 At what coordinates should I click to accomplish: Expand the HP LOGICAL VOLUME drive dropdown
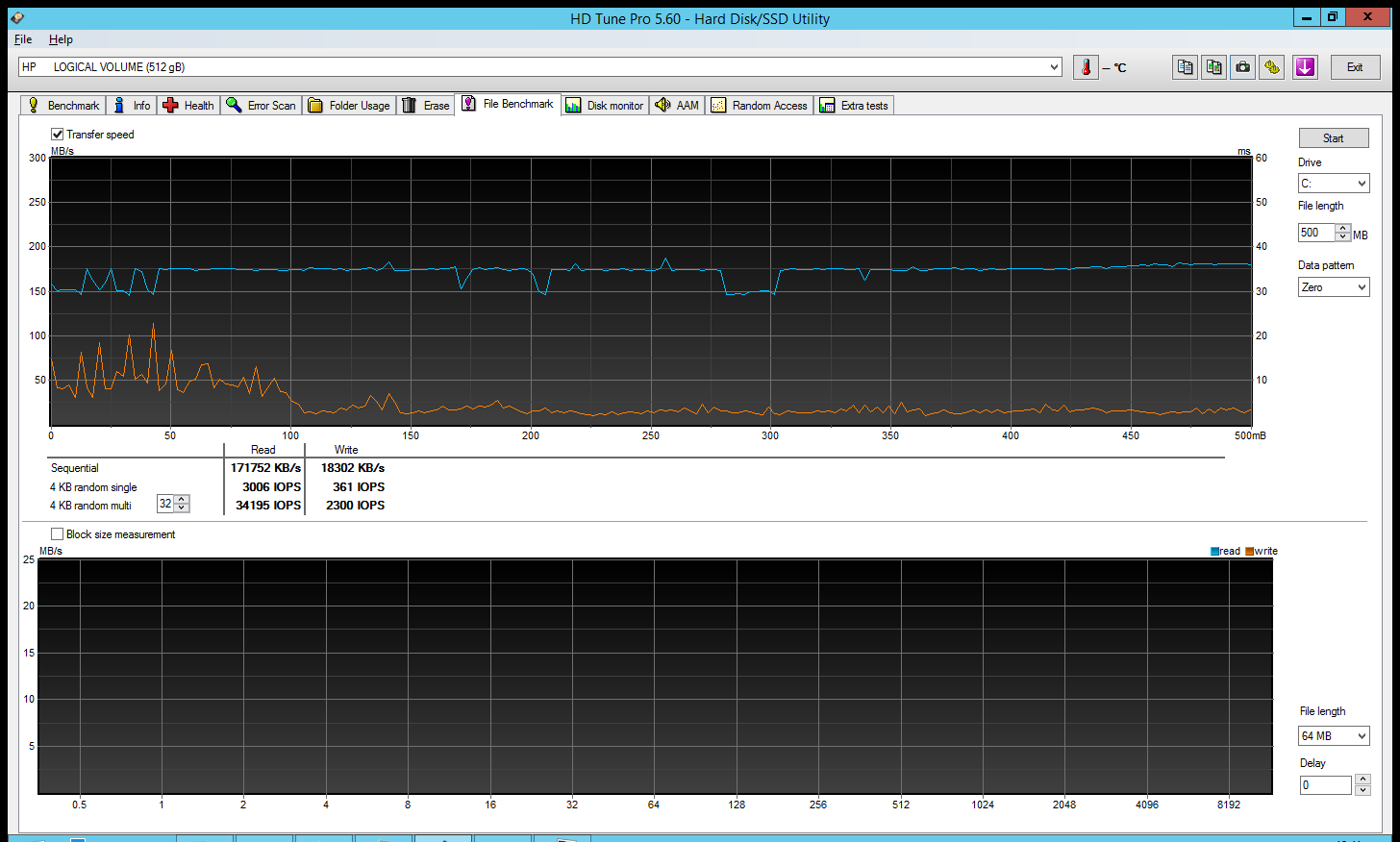pos(1054,67)
